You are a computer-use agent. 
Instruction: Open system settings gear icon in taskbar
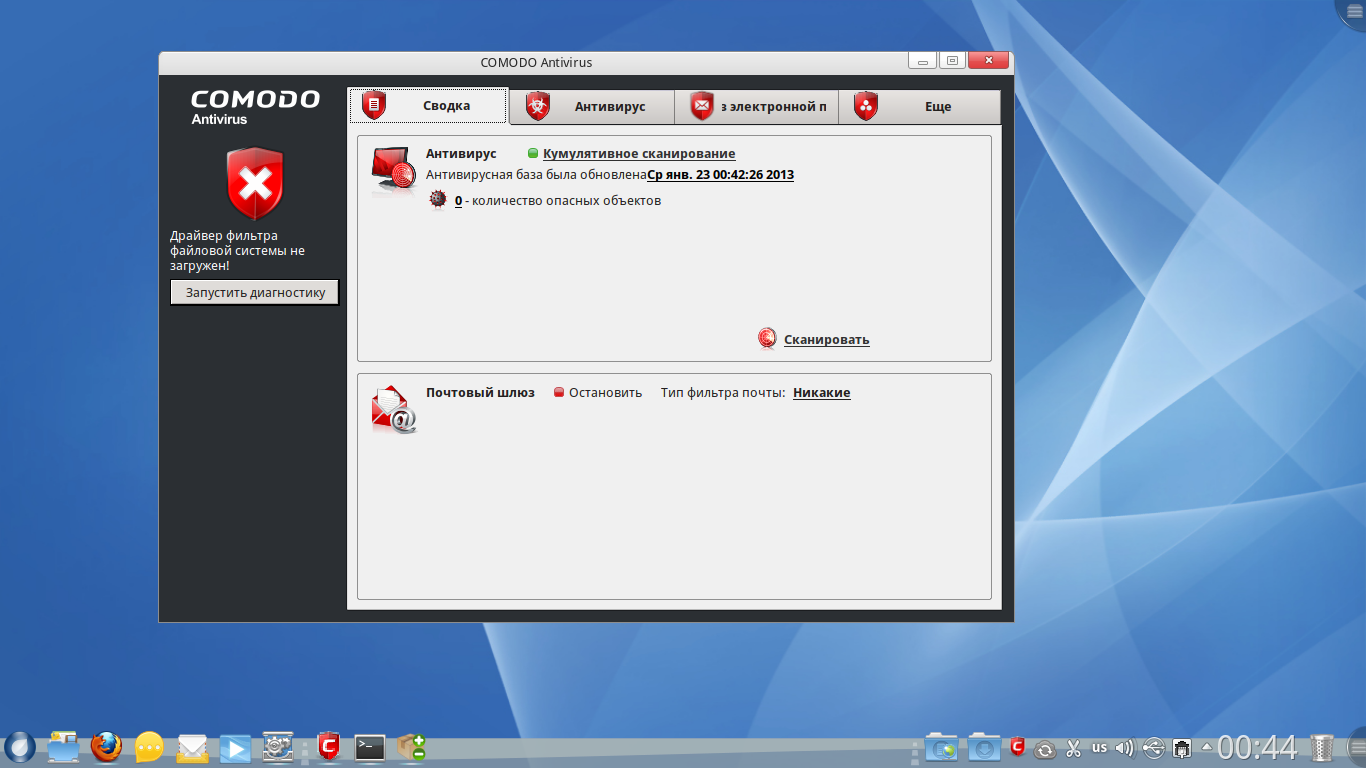[x=278, y=746]
